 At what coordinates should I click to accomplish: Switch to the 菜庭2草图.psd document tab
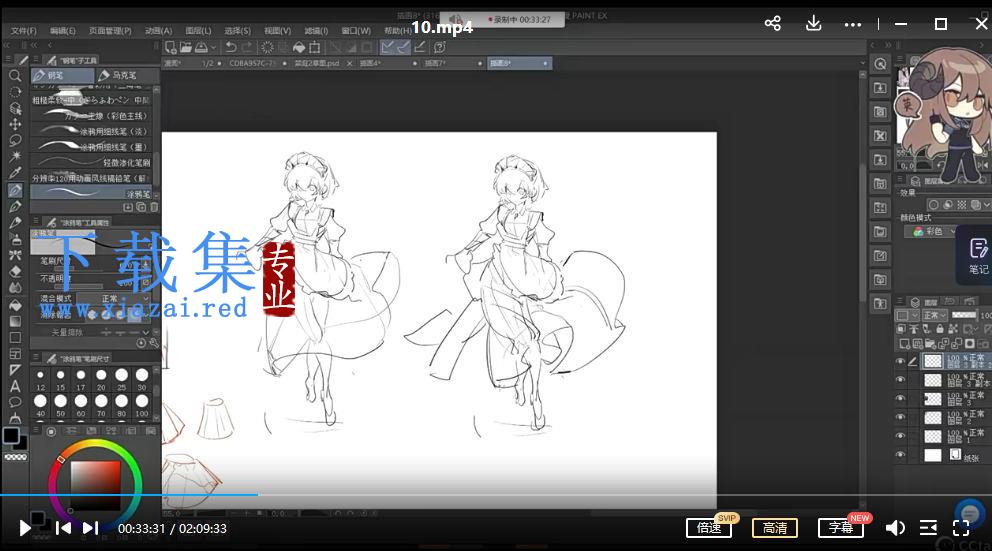pos(317,63)
